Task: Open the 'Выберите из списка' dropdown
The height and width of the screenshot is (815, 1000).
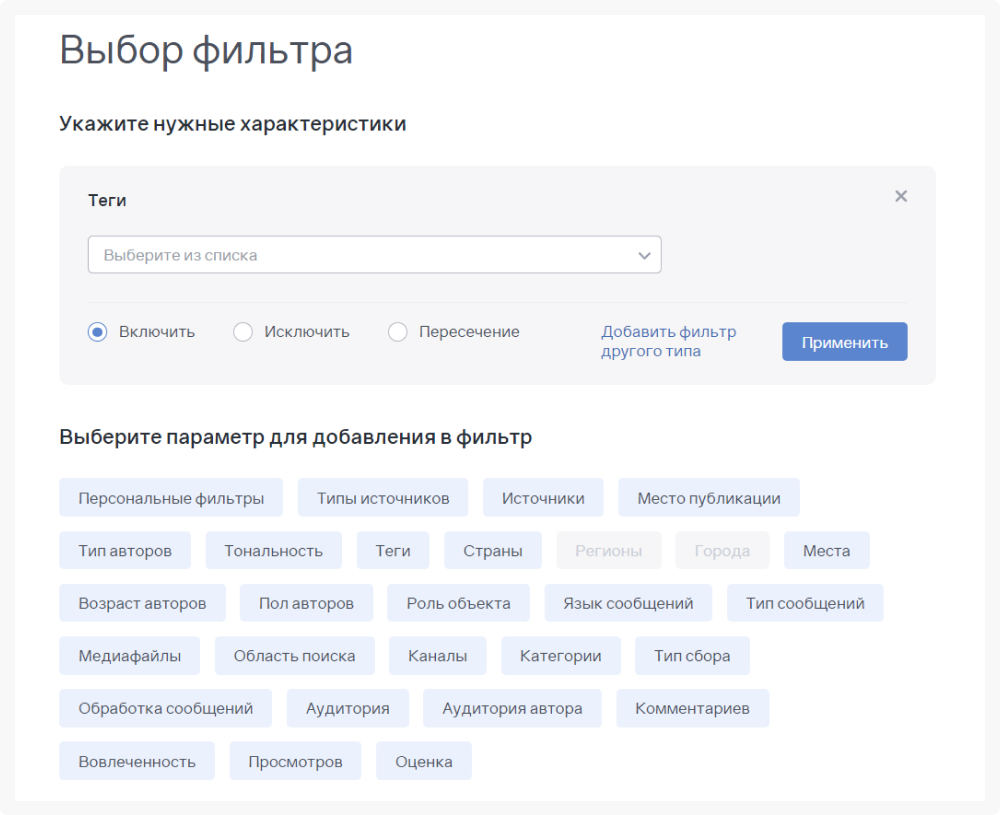Action: 374,255
